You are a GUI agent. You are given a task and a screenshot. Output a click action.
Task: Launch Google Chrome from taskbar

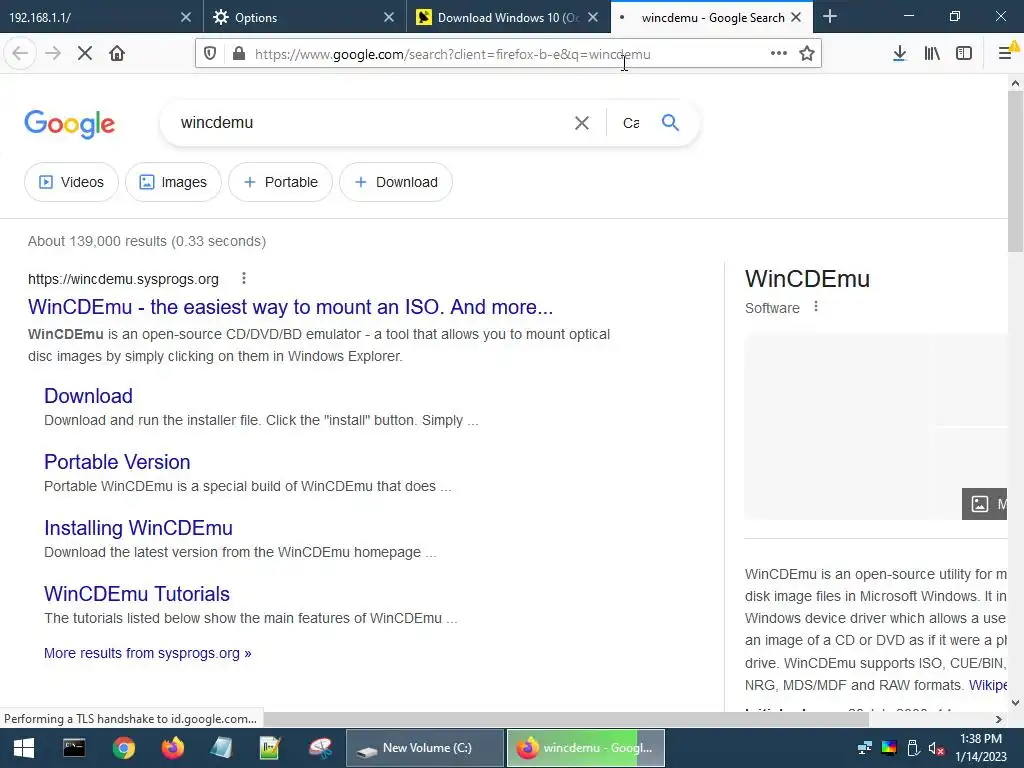(123, 748)
